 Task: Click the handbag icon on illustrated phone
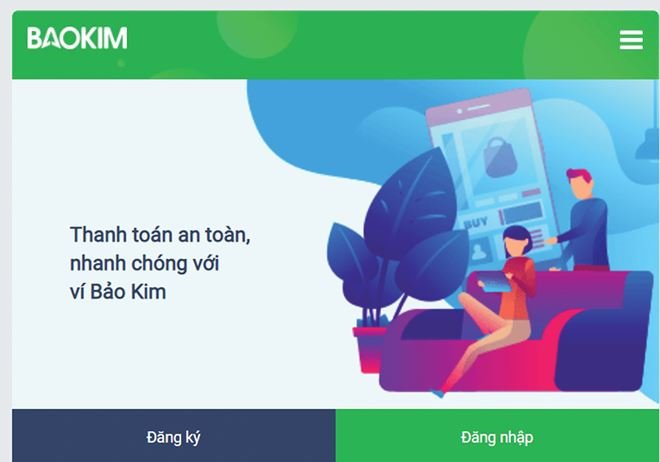tap(500, 157)
